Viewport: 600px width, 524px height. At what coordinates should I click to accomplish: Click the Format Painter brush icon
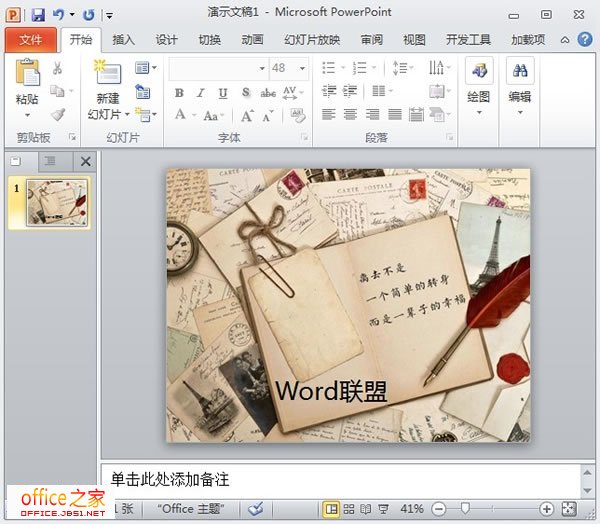(x=58, y=114)
